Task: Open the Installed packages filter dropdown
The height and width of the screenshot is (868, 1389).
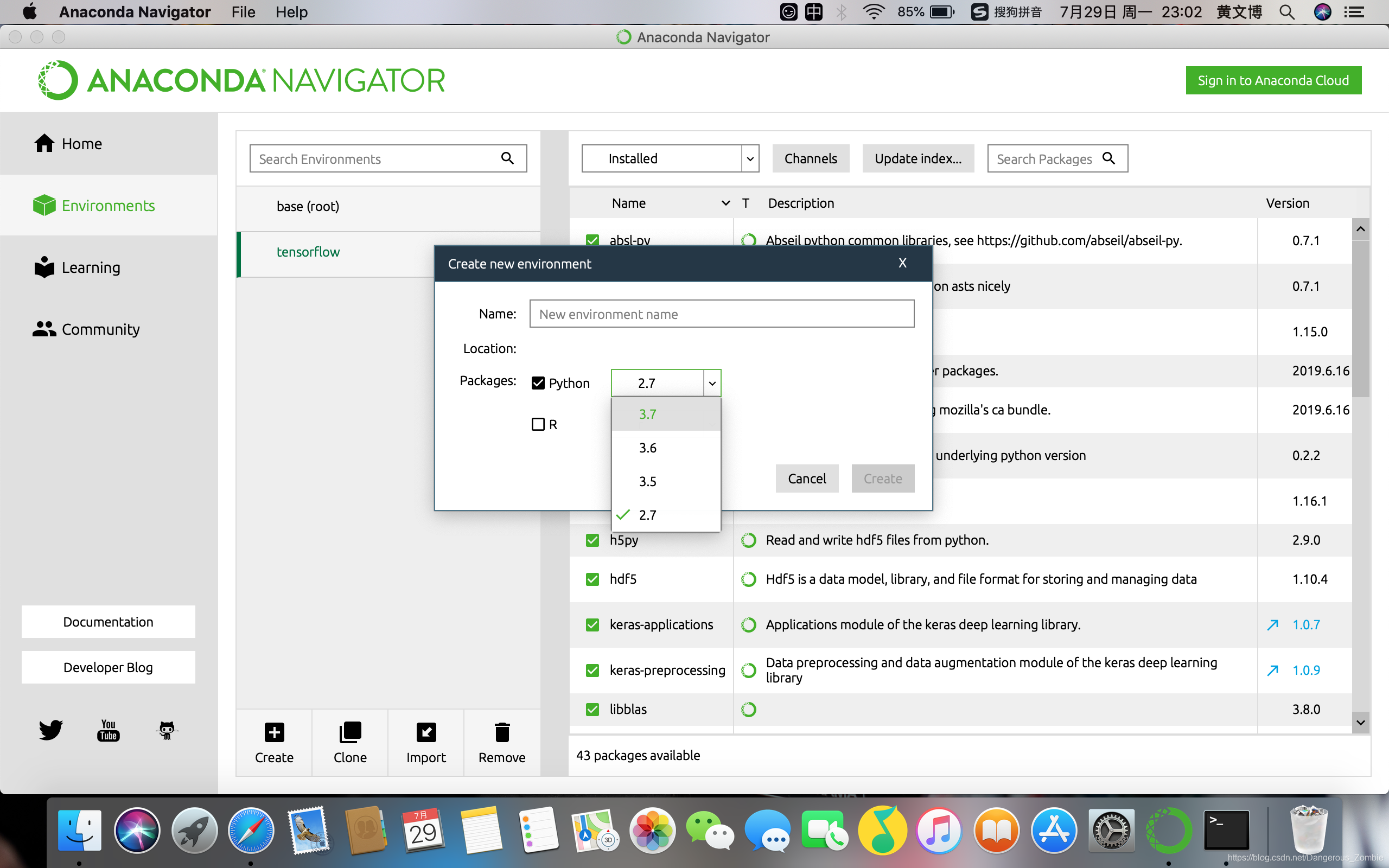Action: [670, 158]
